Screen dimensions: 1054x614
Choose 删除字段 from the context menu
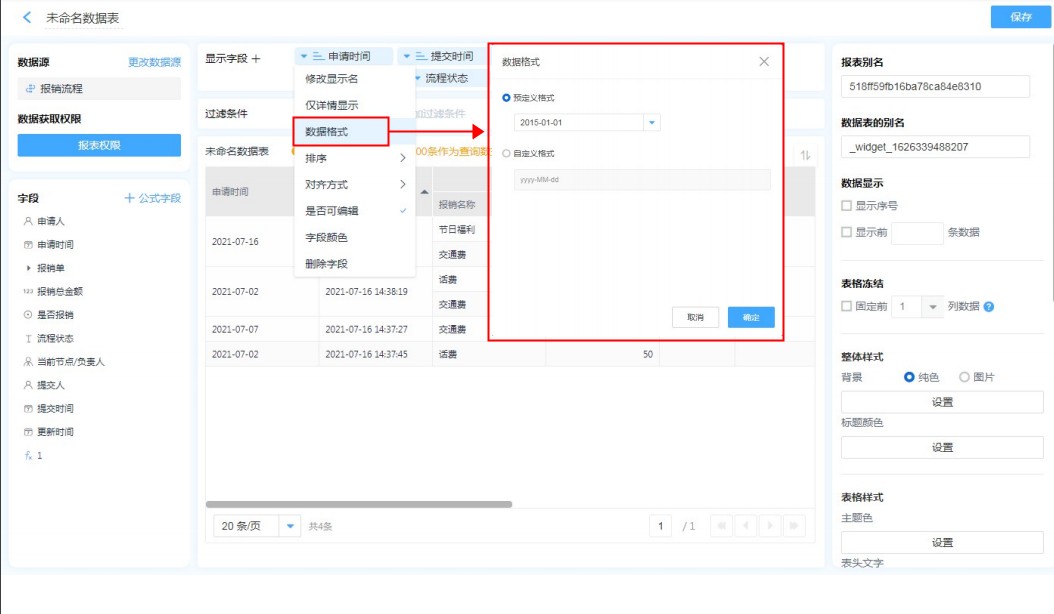[327, 264]
